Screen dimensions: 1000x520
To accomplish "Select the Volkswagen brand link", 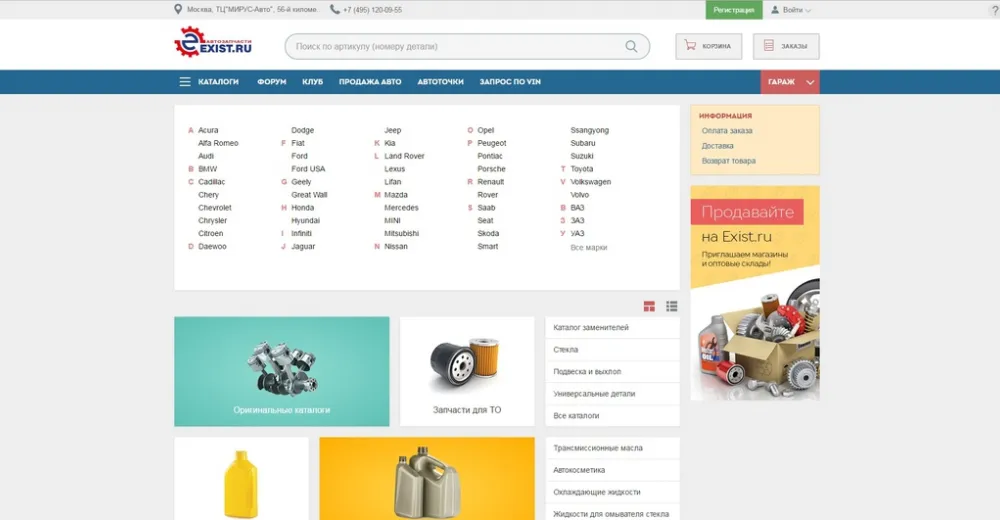I will click(x=591, y=182).
